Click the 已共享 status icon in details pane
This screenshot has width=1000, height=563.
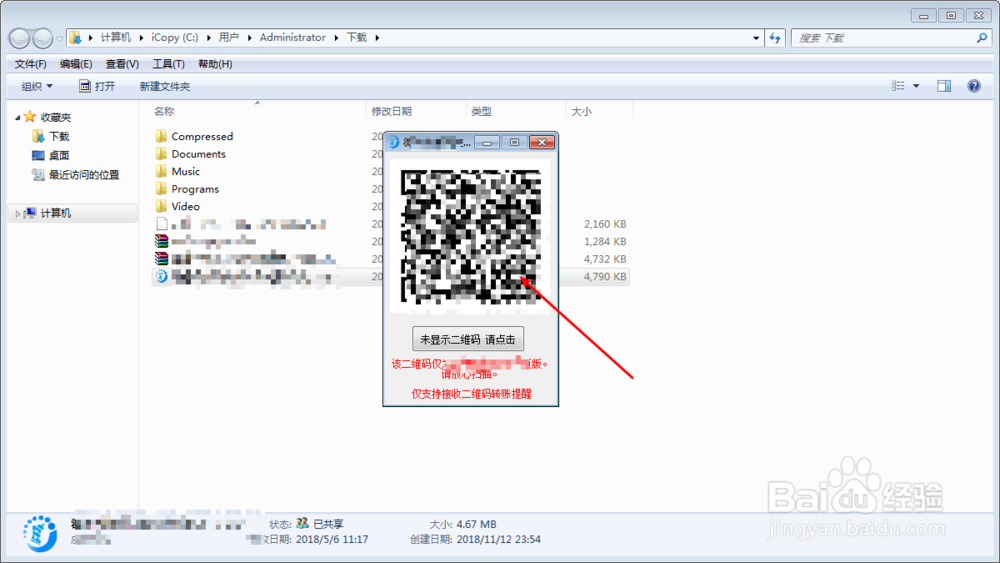(x=303, y=523)
